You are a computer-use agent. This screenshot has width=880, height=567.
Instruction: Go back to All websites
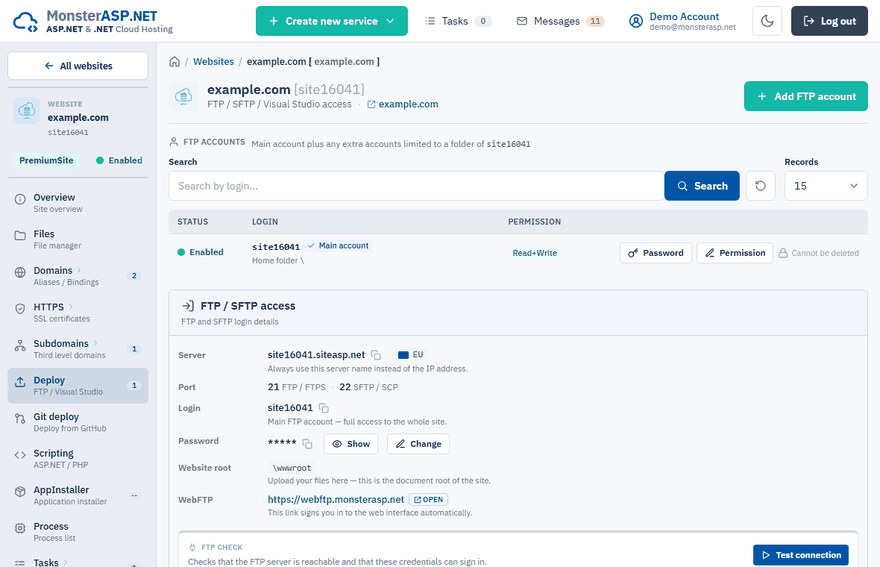tap(78, 66)
